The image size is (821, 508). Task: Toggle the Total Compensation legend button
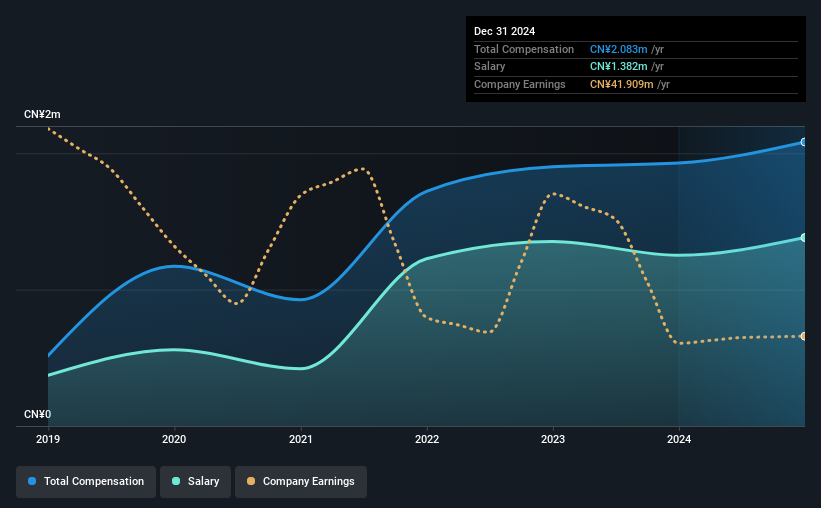point(86,482)
